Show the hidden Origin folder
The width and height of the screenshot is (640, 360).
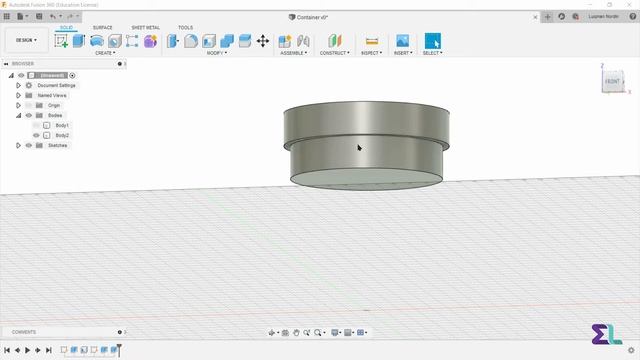tap(29, 105)
